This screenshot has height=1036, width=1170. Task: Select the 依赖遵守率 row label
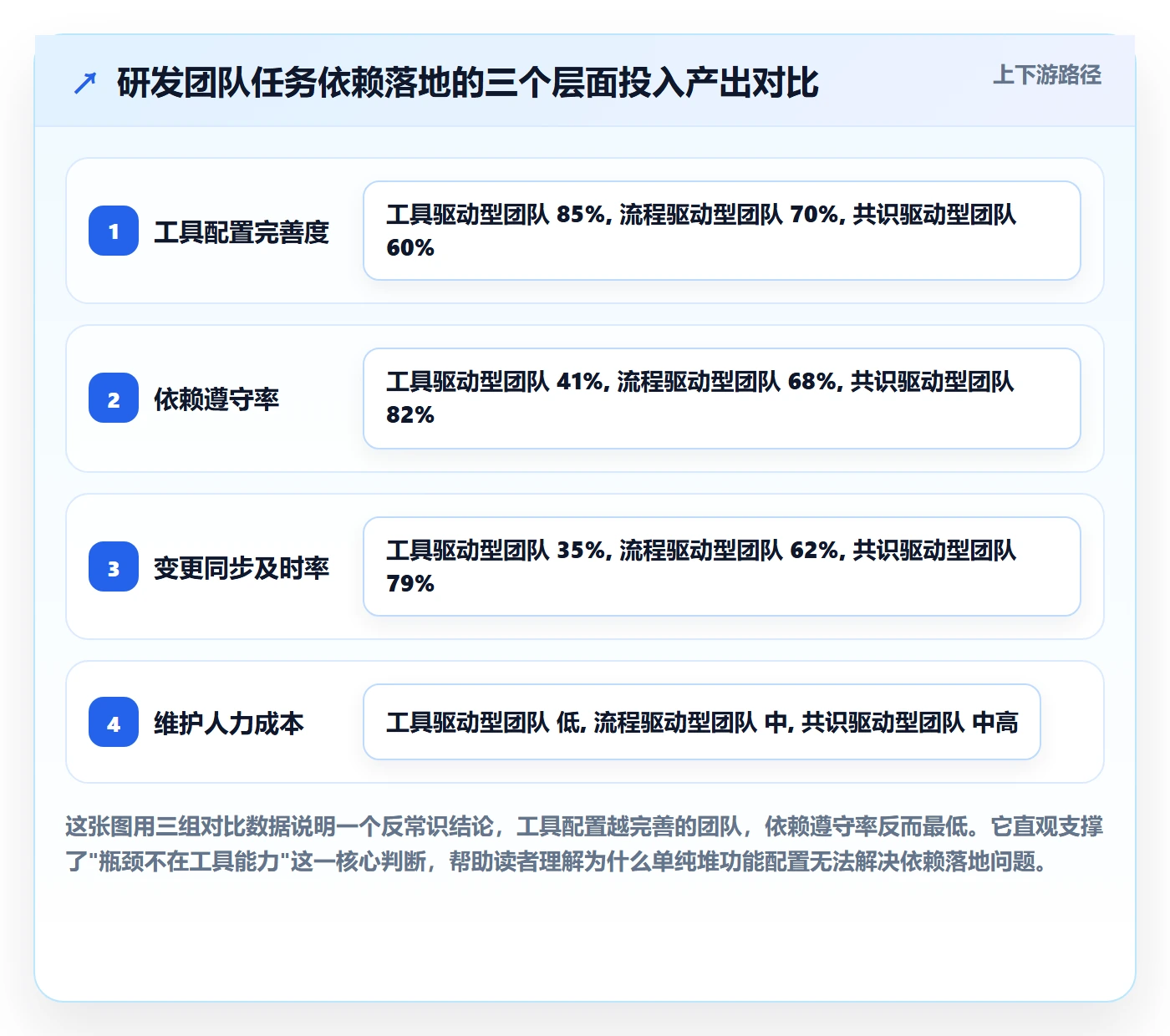pyautogui.click(x=216, y=399)
